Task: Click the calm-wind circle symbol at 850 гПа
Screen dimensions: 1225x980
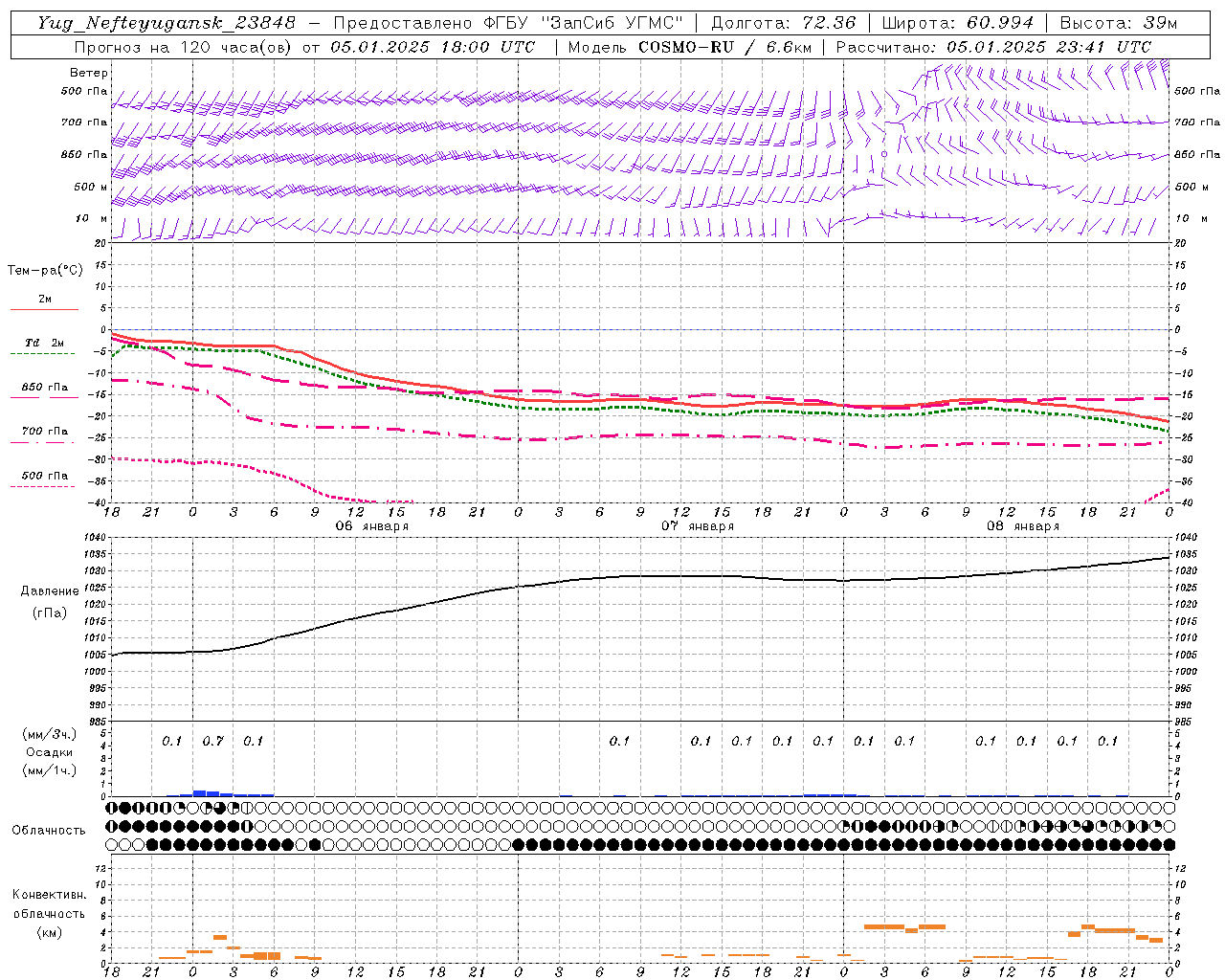Action: point(884,153)
